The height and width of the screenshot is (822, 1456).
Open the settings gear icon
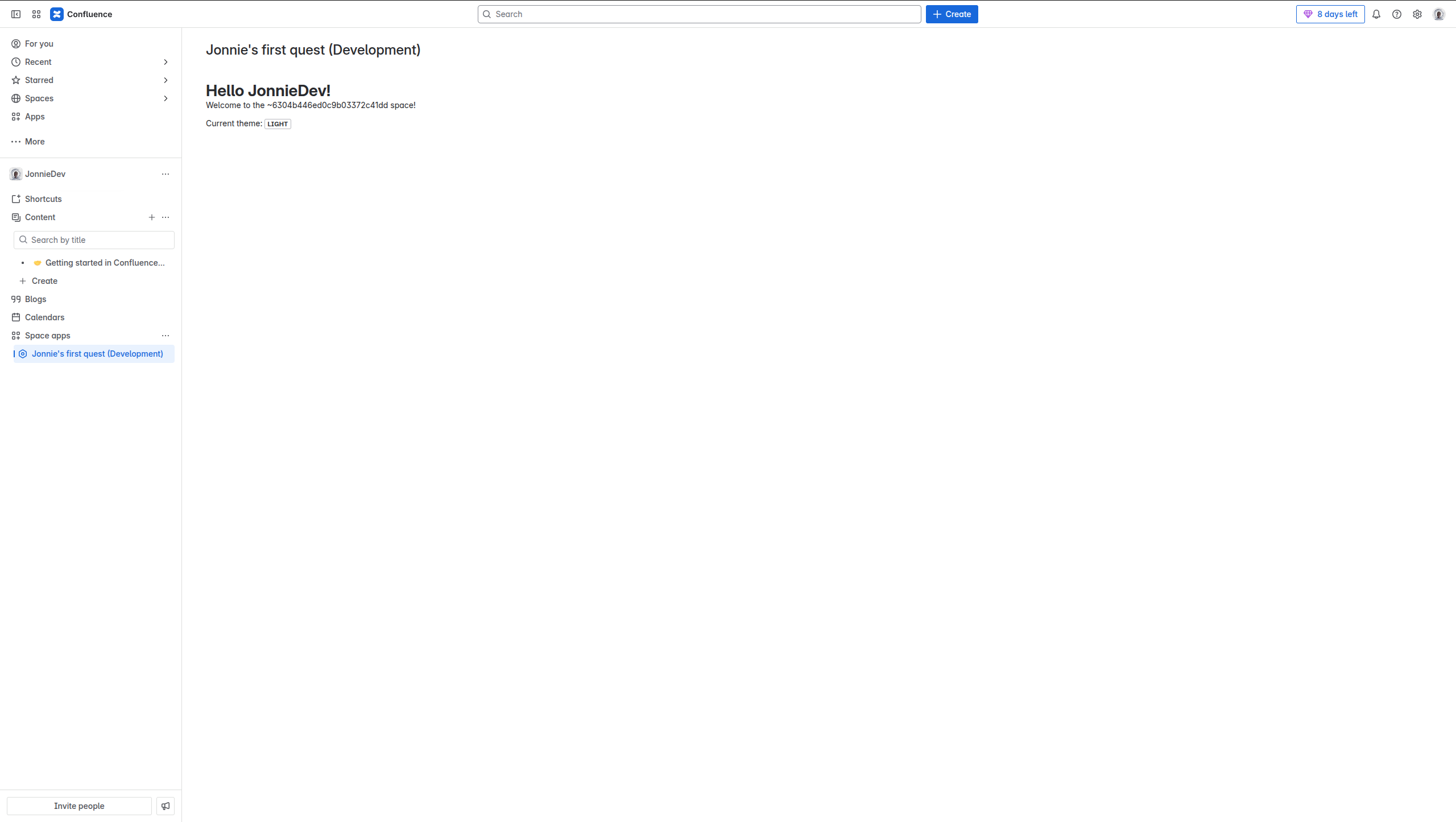1417,14
